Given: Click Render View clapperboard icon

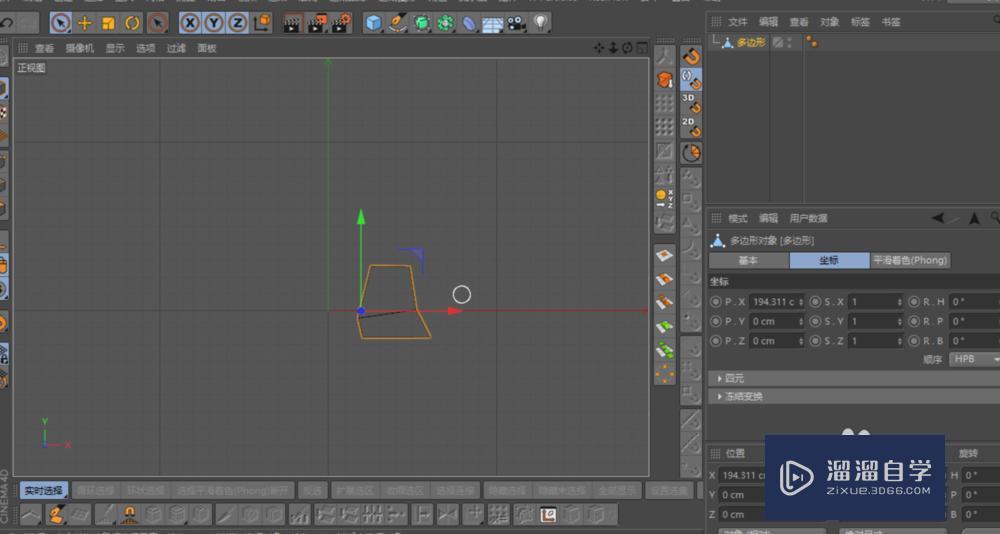Looking at the screenshot, I should click(x=293, y=24).
